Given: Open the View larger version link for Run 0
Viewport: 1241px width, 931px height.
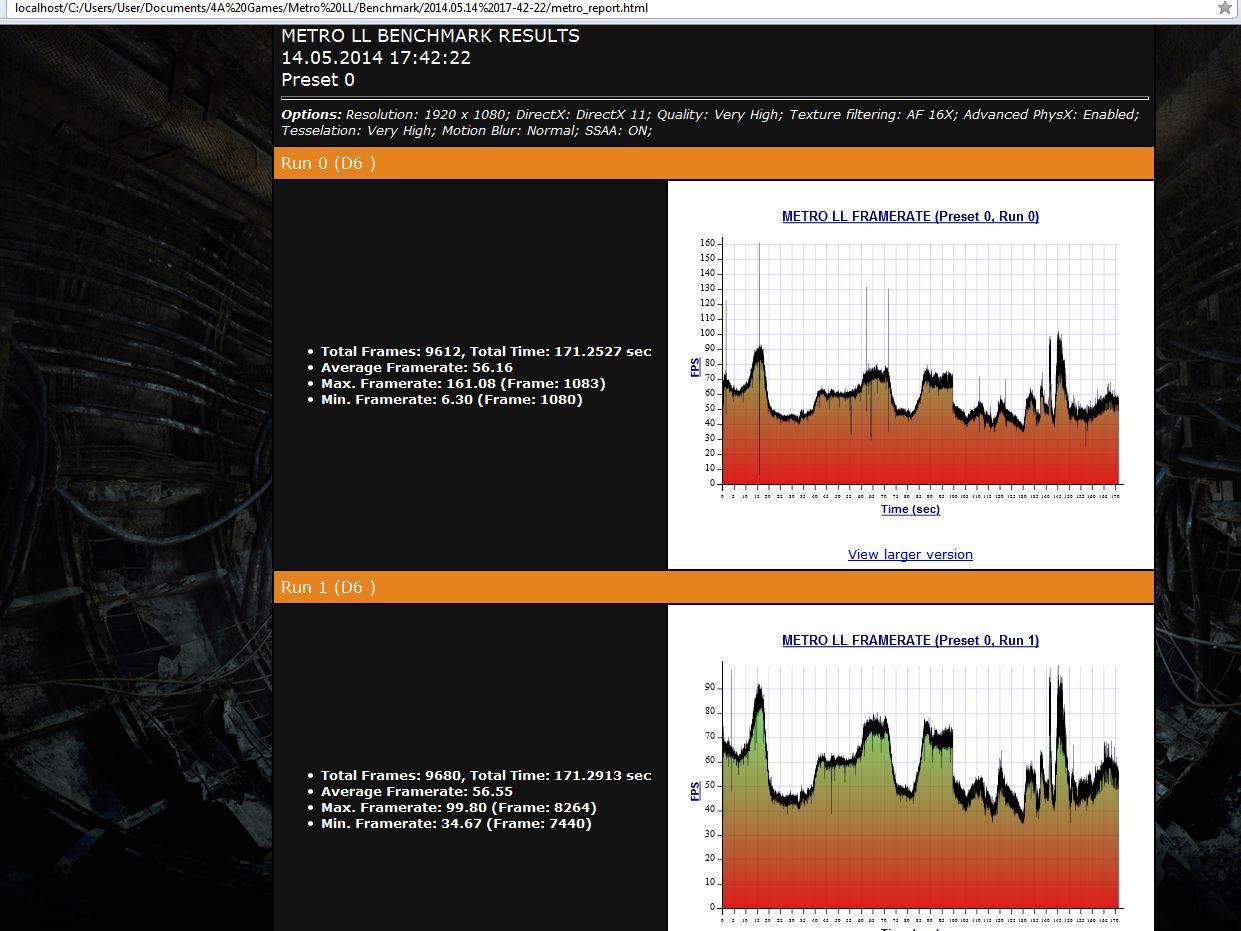Looking at the screenshot, I should (x=910, y=554).
